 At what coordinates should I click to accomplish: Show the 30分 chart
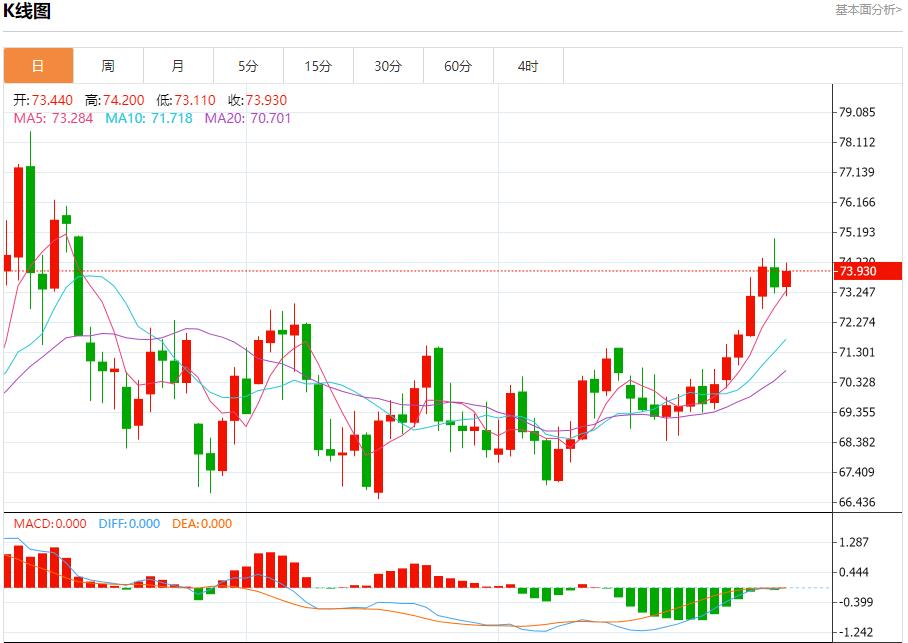388,66
